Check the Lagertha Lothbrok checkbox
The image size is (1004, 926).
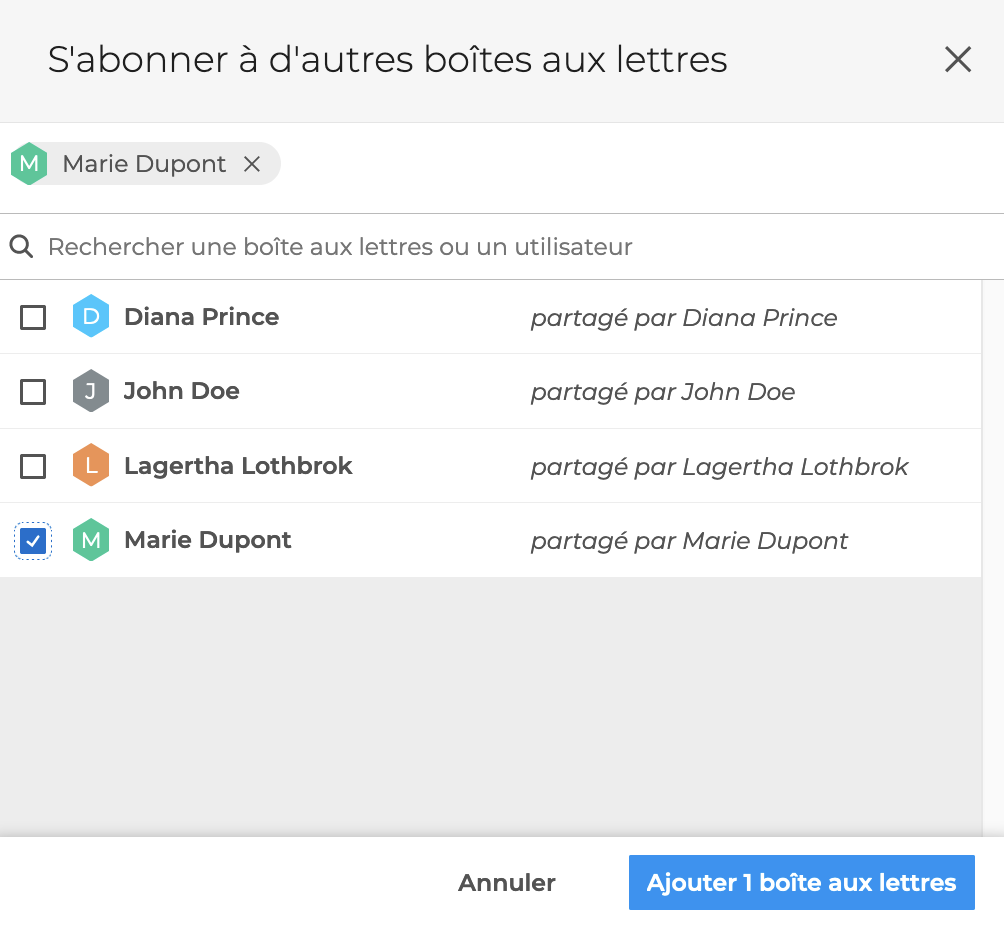pyautogui.click(x=33, y=466)
